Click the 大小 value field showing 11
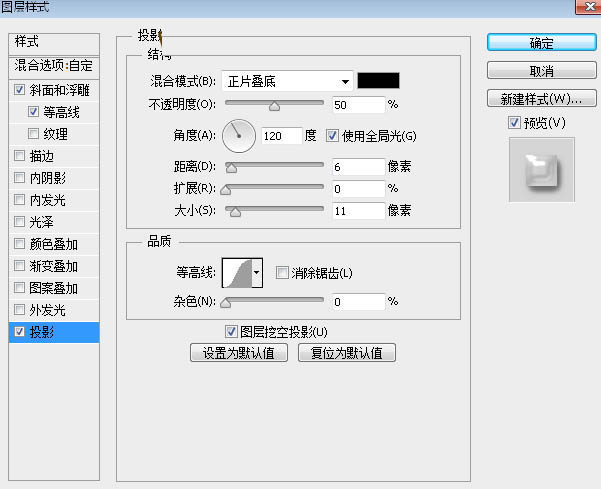 358,211
